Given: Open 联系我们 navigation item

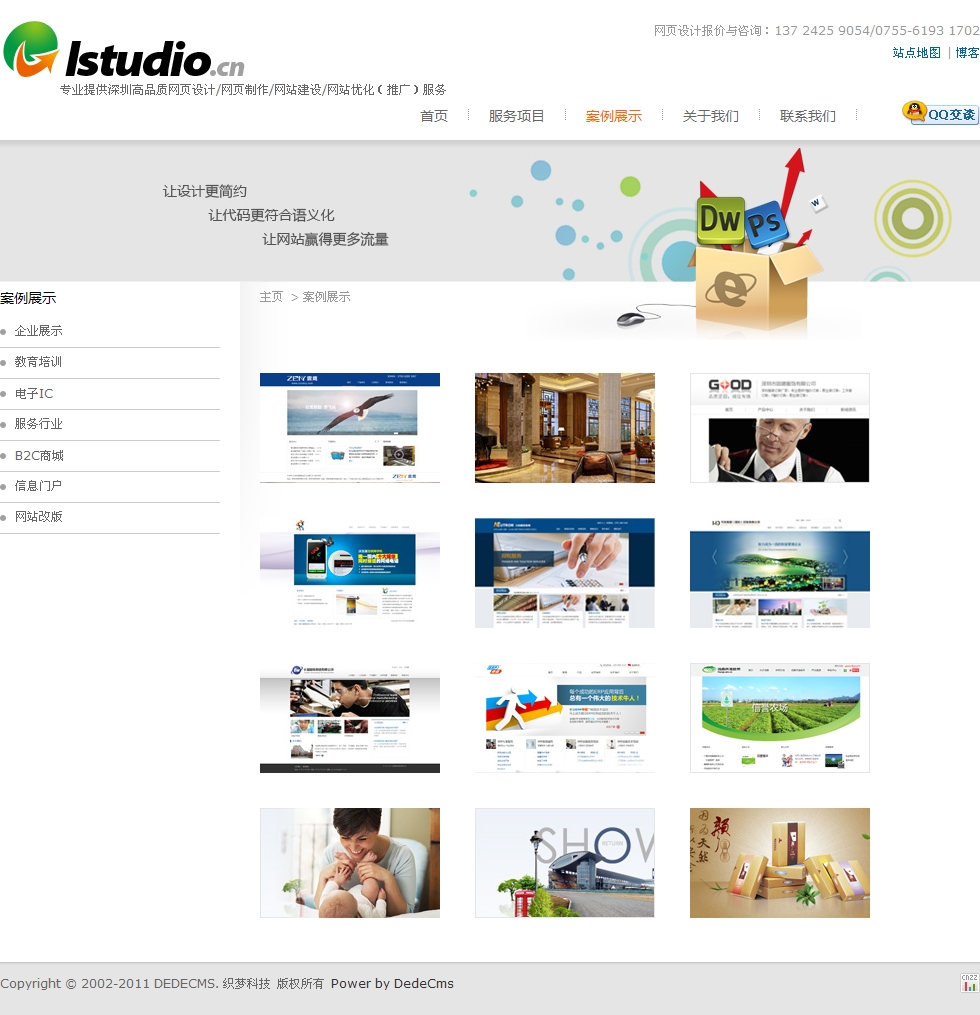Looking at the screenshot, I should [807, 116].
